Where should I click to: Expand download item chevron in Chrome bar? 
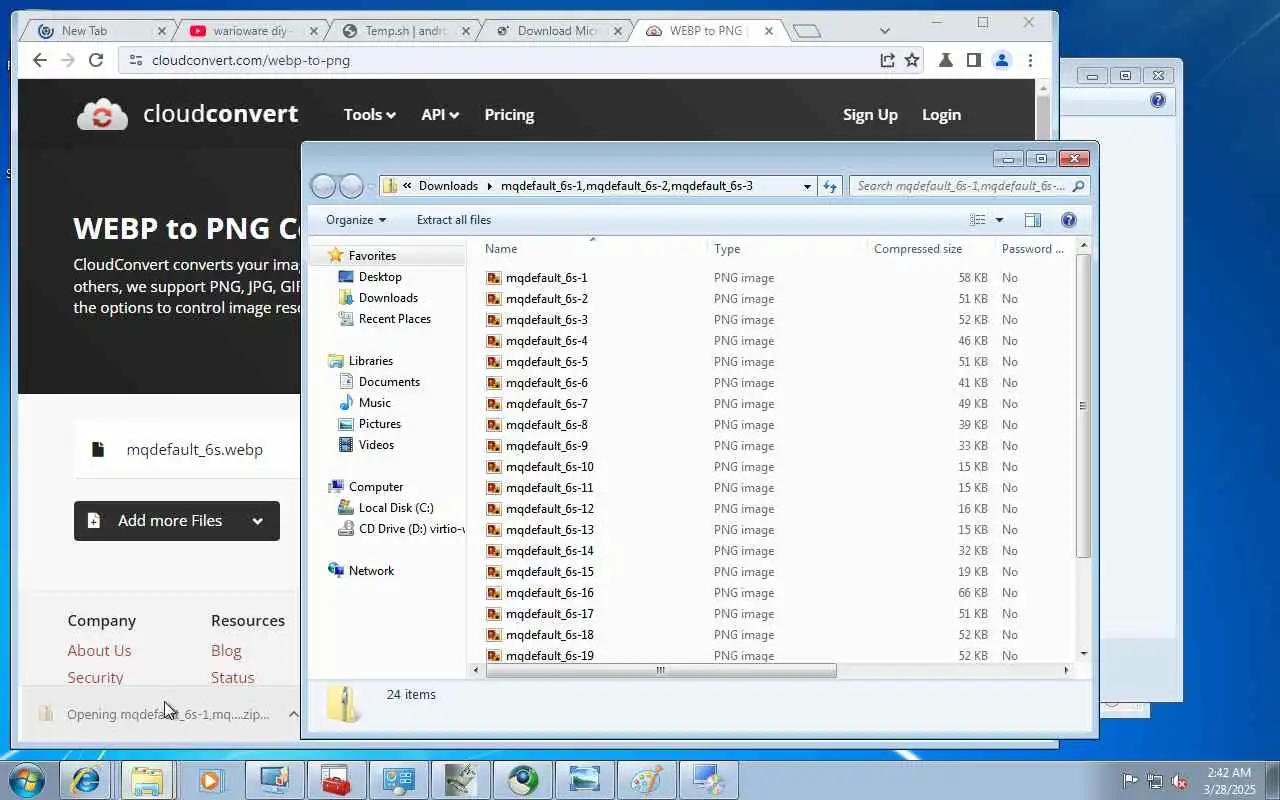click(293, 714)
